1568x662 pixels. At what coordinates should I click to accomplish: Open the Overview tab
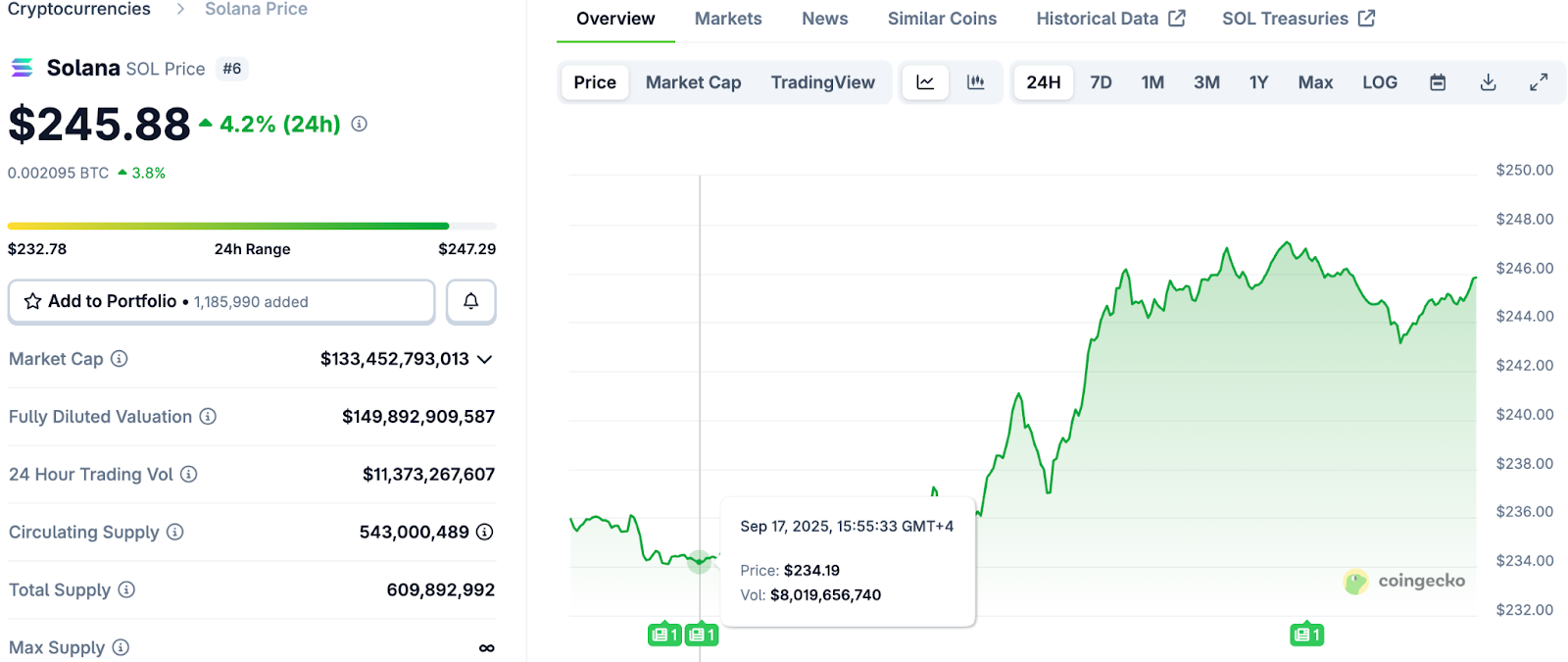615,19
